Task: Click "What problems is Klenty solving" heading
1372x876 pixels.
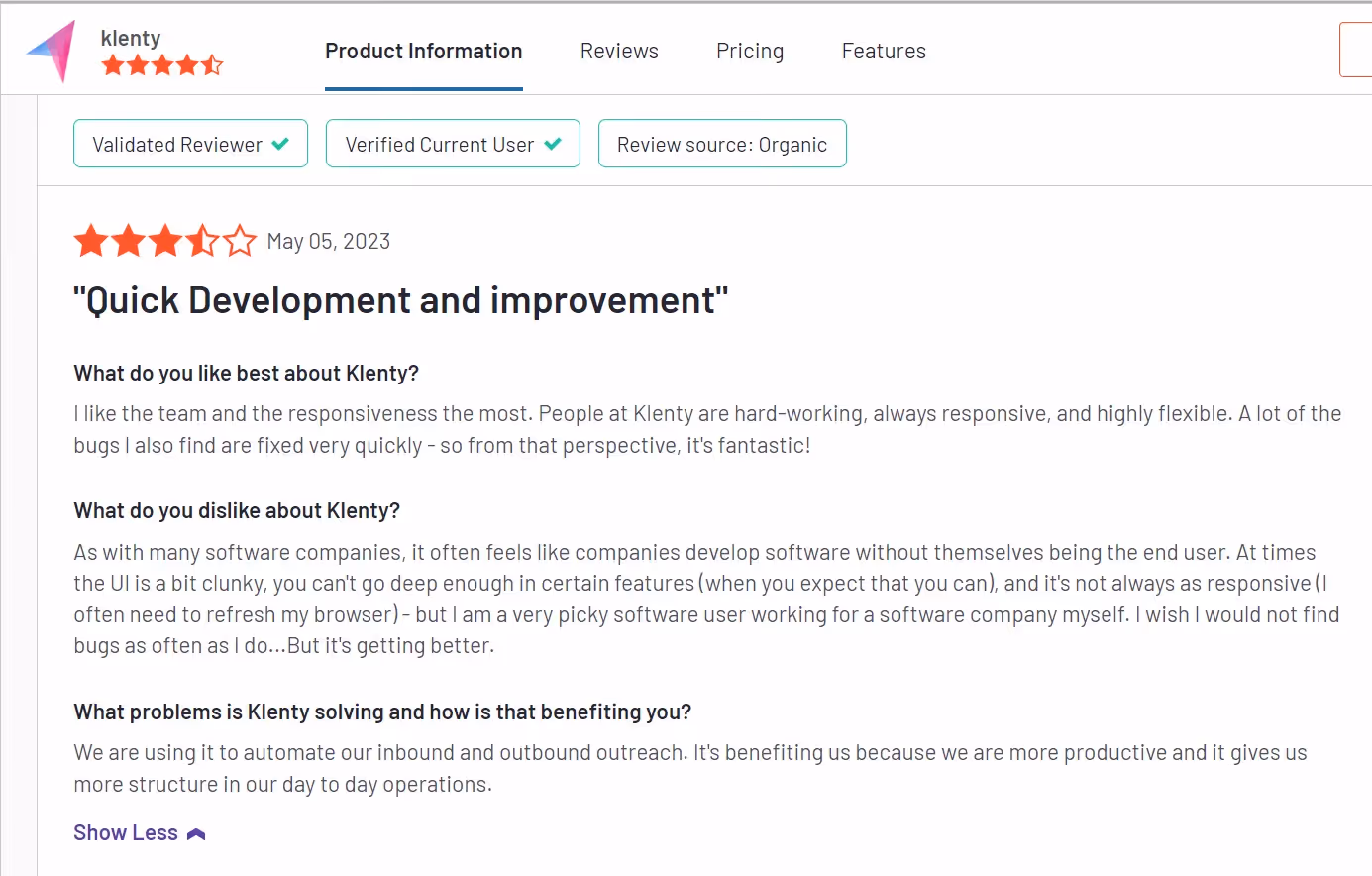Action: (x=382, y=712)
